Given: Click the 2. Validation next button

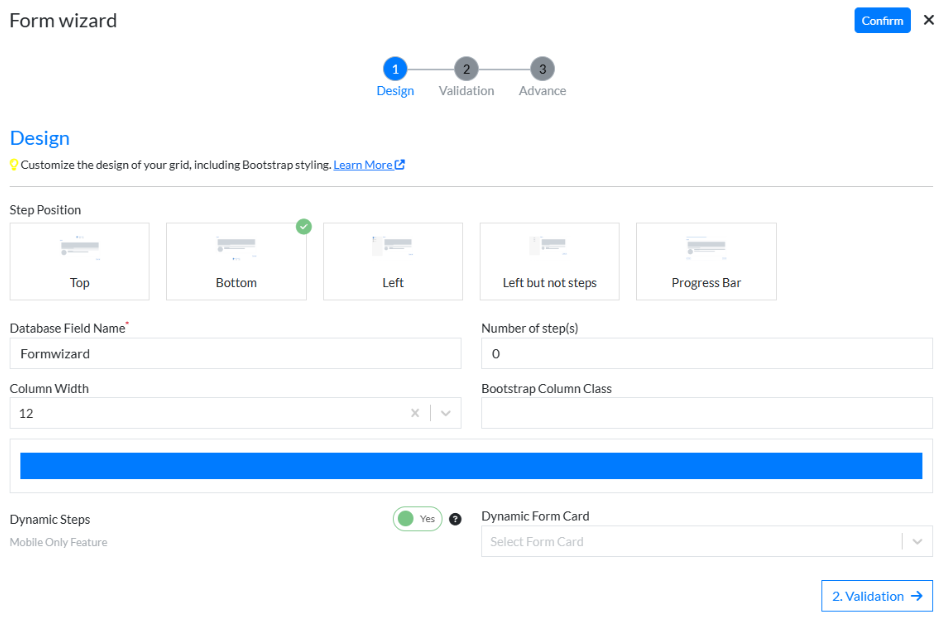Looking at the screenshot, I should click(x=876, y=596).
